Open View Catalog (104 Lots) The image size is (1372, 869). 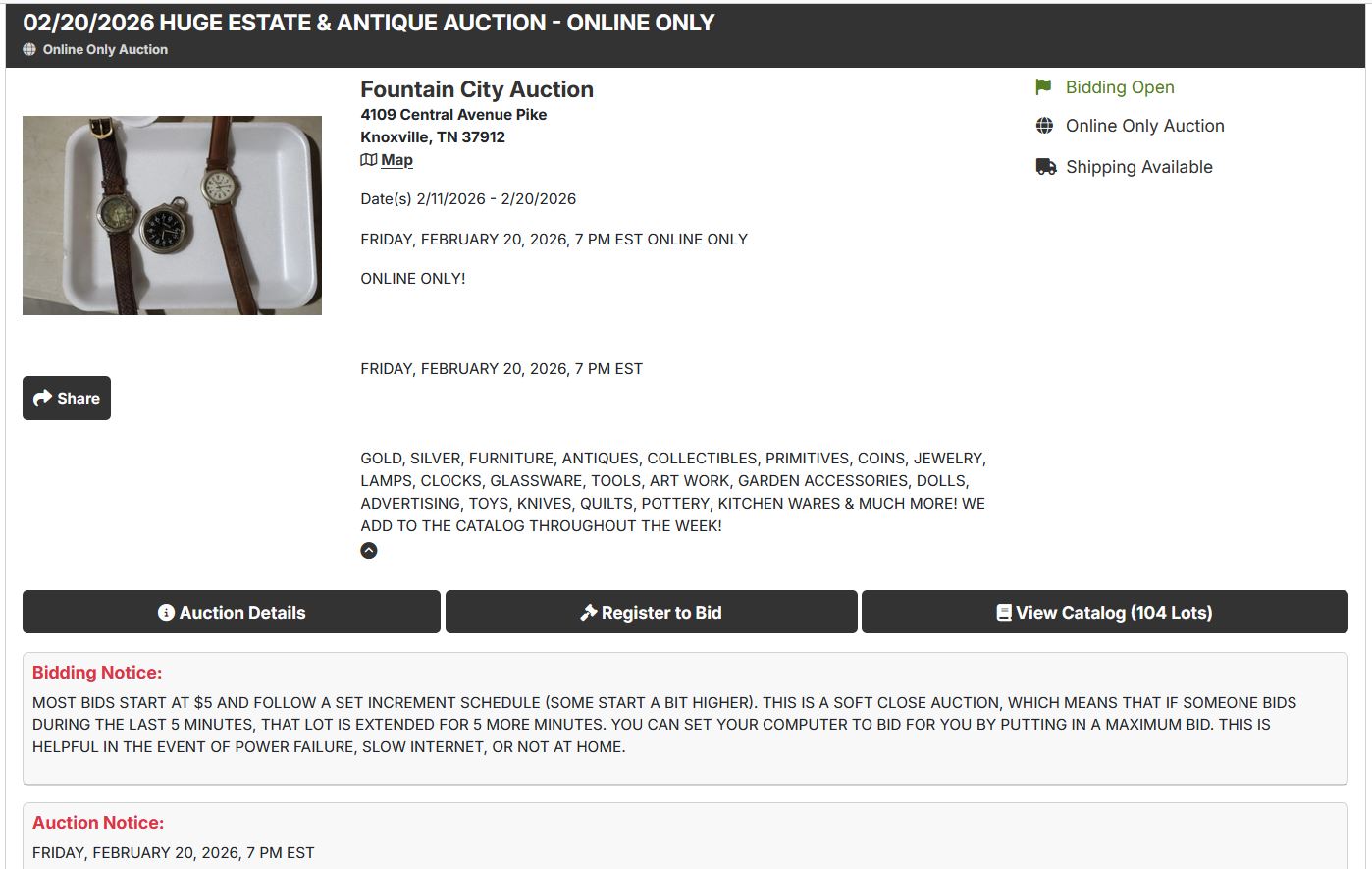(x=1104, y=613)
